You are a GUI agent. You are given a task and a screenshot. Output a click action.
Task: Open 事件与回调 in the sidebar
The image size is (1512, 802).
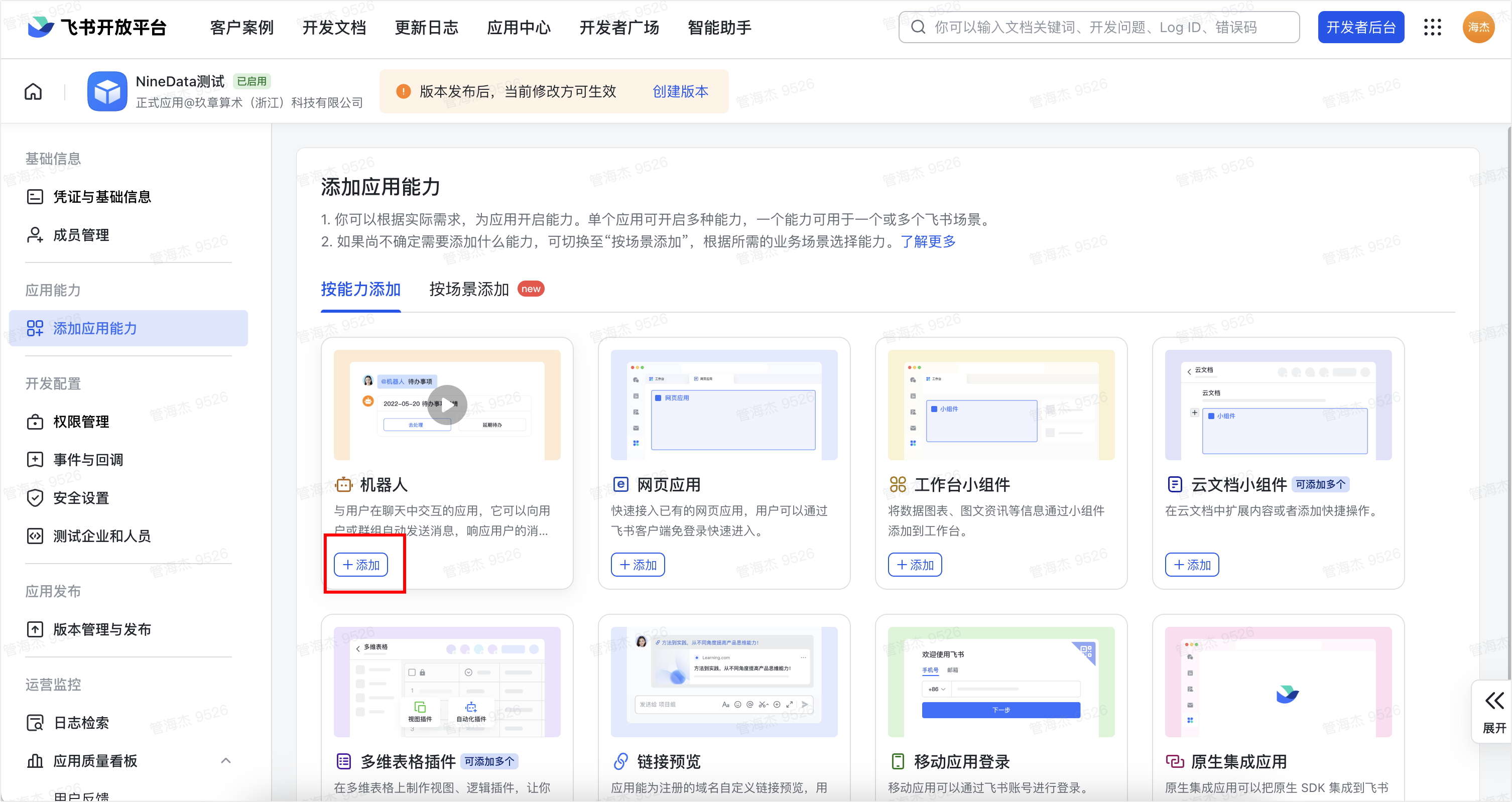pyautogui.click(x=88, y=459)
